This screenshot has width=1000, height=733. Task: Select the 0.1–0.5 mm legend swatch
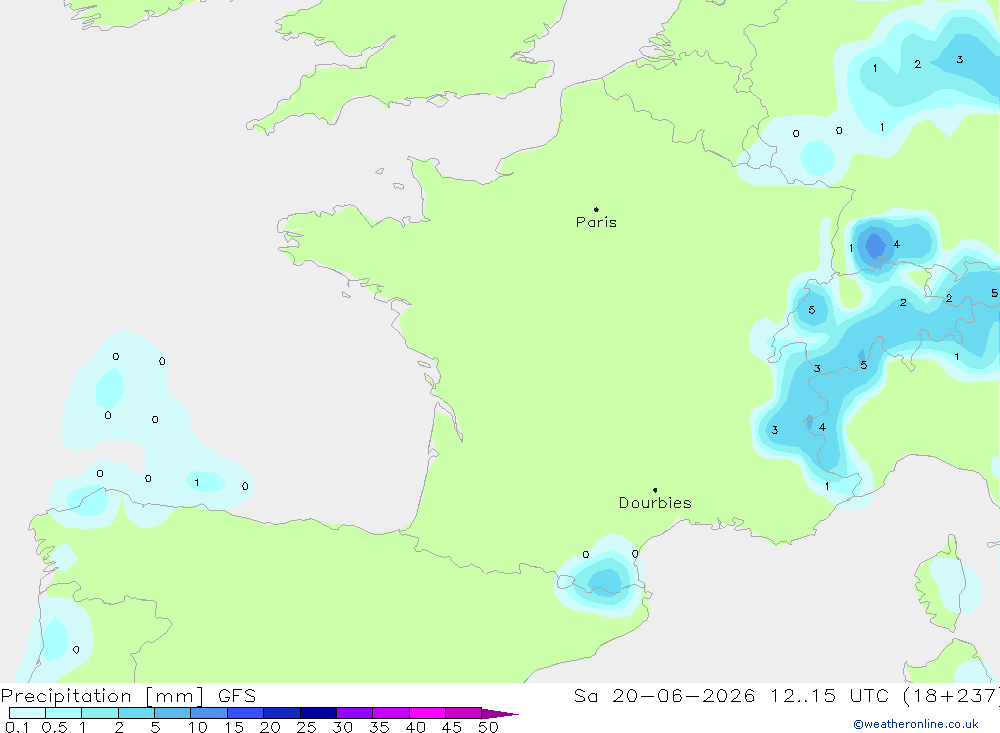pos(27,713)
